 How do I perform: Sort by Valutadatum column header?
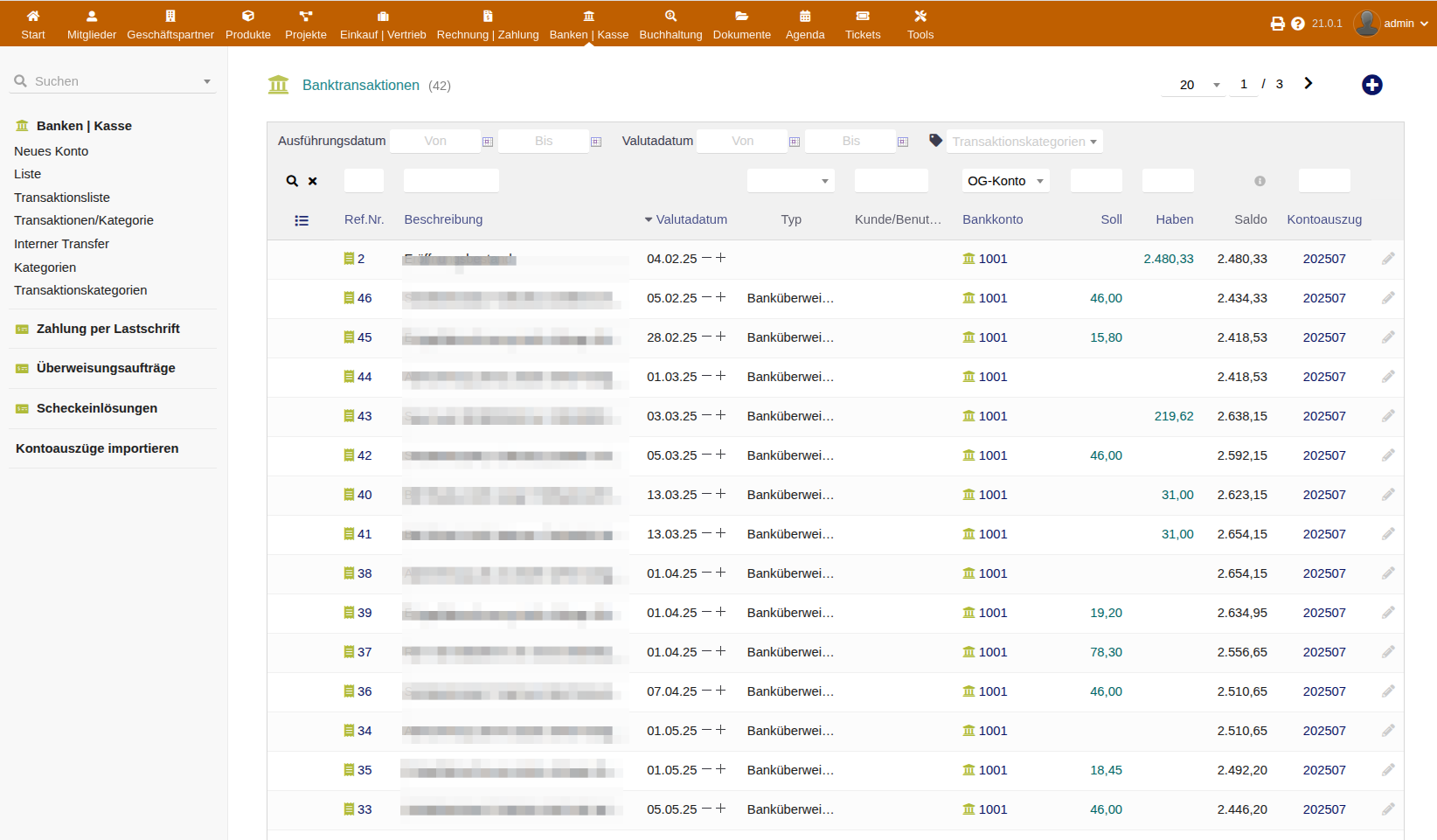point(691,219)
